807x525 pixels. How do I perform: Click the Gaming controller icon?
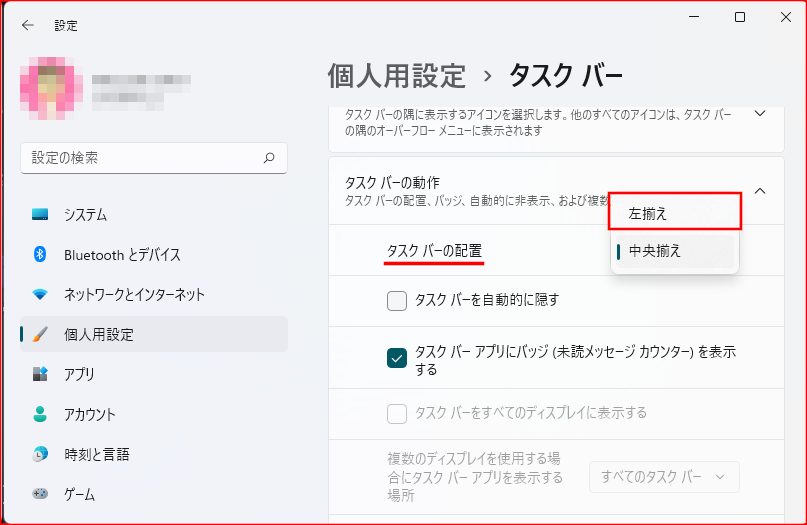coord(40,494)
